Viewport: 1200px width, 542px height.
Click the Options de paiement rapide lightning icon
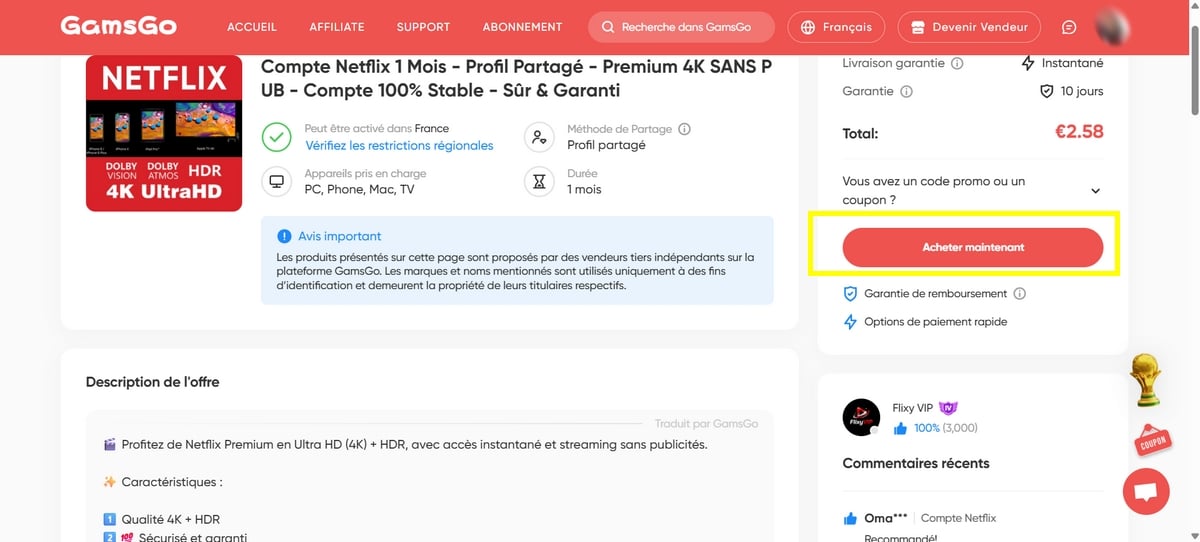tap(851, 322)
